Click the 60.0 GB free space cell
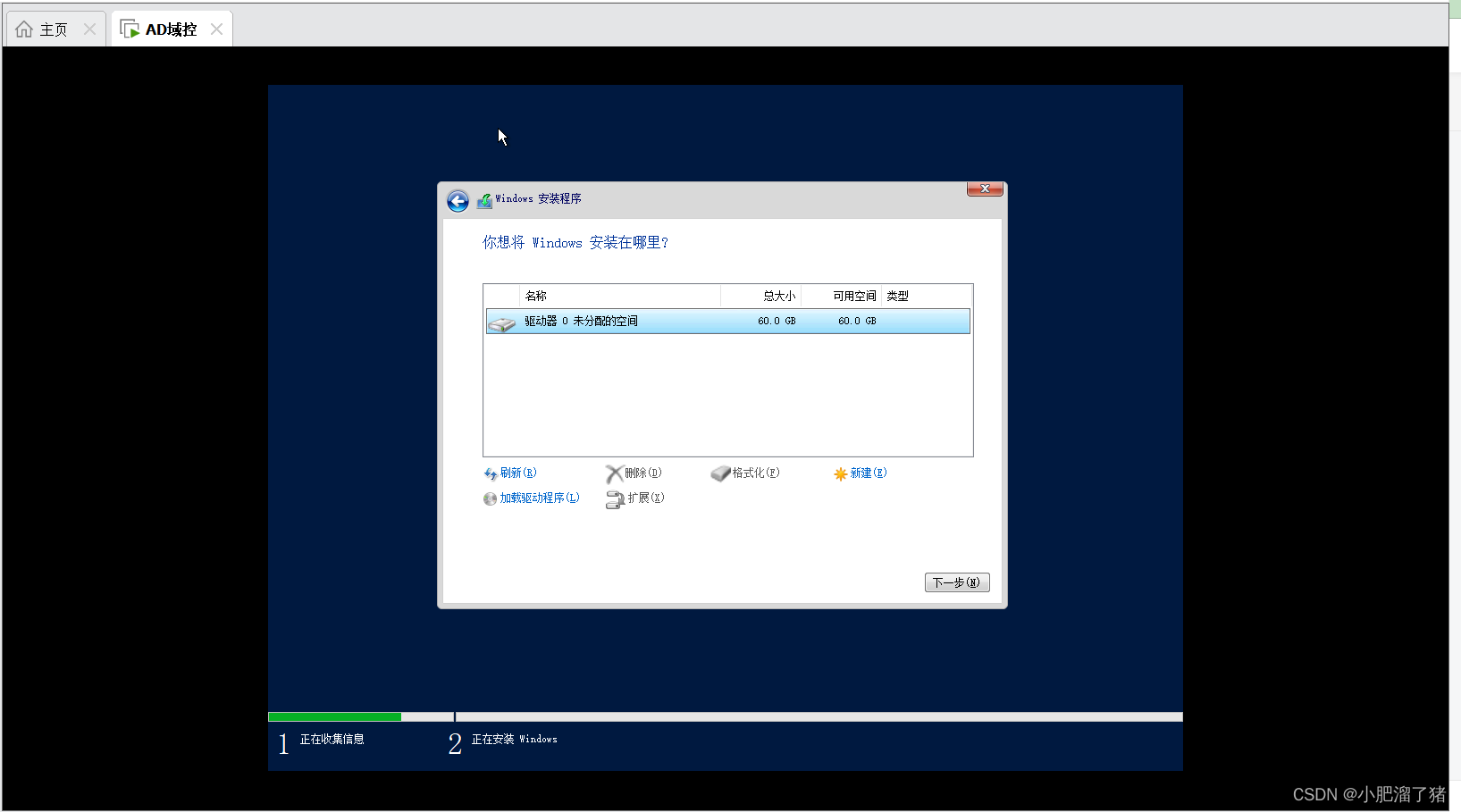1461x812 pixels. tap(857, 322)
